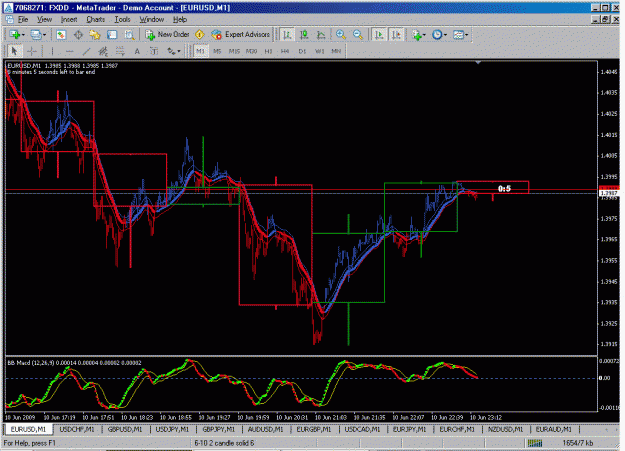Viewport: 625px width, 451px height.
Task: Switch to the EURJPY,M1 chart tab
Action: point(409,429)
